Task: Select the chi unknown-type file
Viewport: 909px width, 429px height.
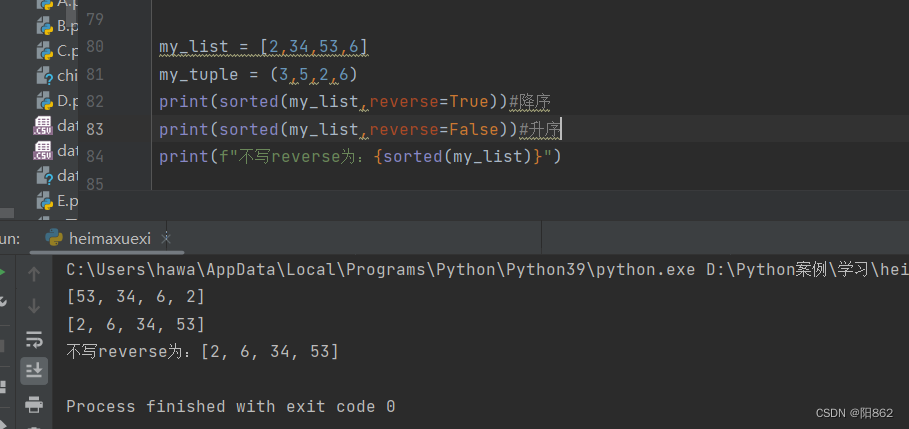Action: click(57, 75)
